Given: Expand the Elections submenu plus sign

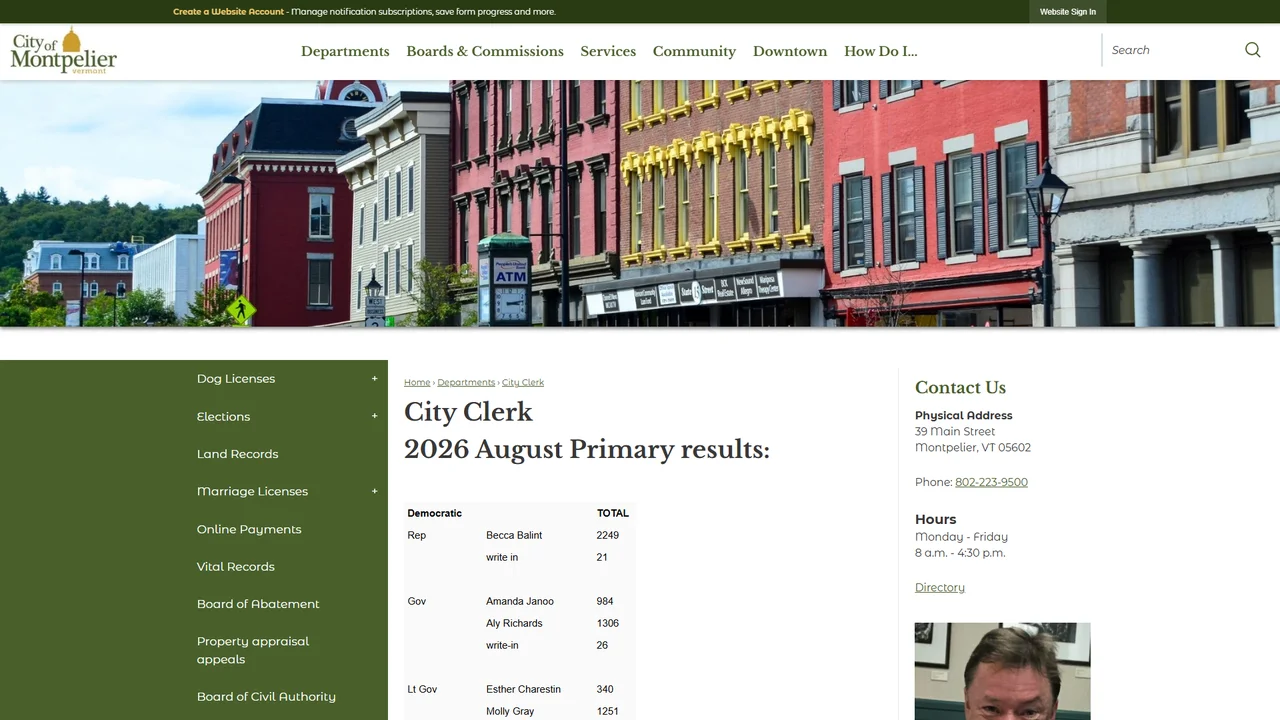Looking at the screenshot, I should [375, 416].
